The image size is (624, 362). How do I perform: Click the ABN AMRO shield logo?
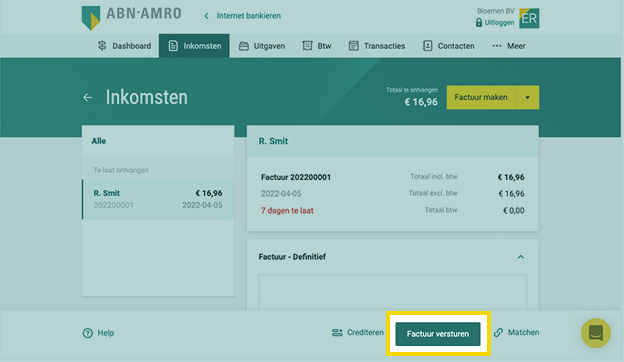tap(91, 18)
